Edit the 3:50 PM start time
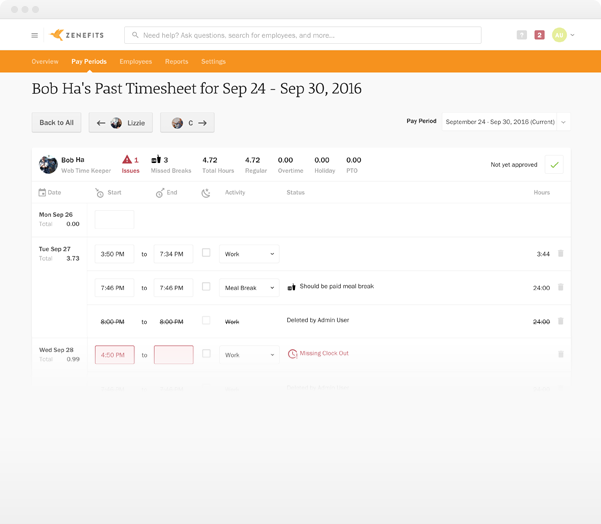601x524 pixels. pos(114,254)
